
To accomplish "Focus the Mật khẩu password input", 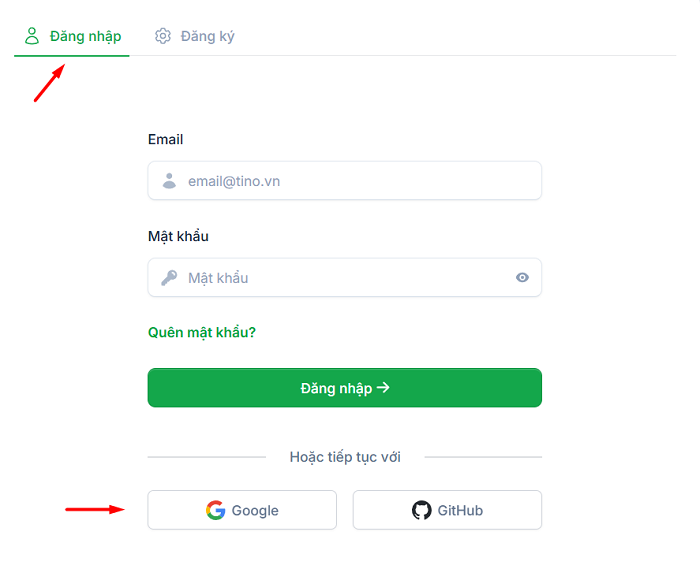I will (340, 278).
